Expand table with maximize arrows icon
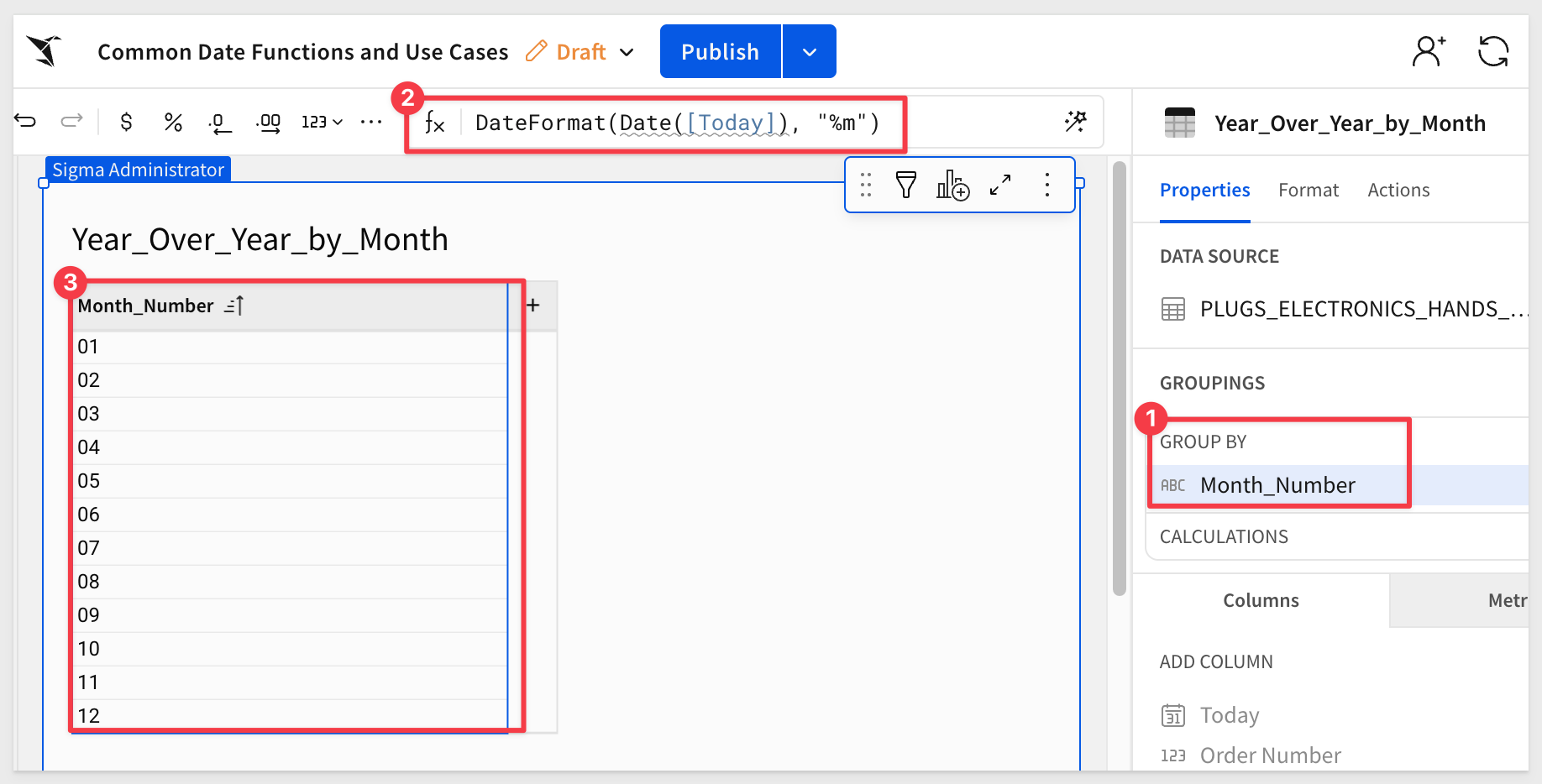The height and width of the screenshot is (784, 1542). (999, 185)
